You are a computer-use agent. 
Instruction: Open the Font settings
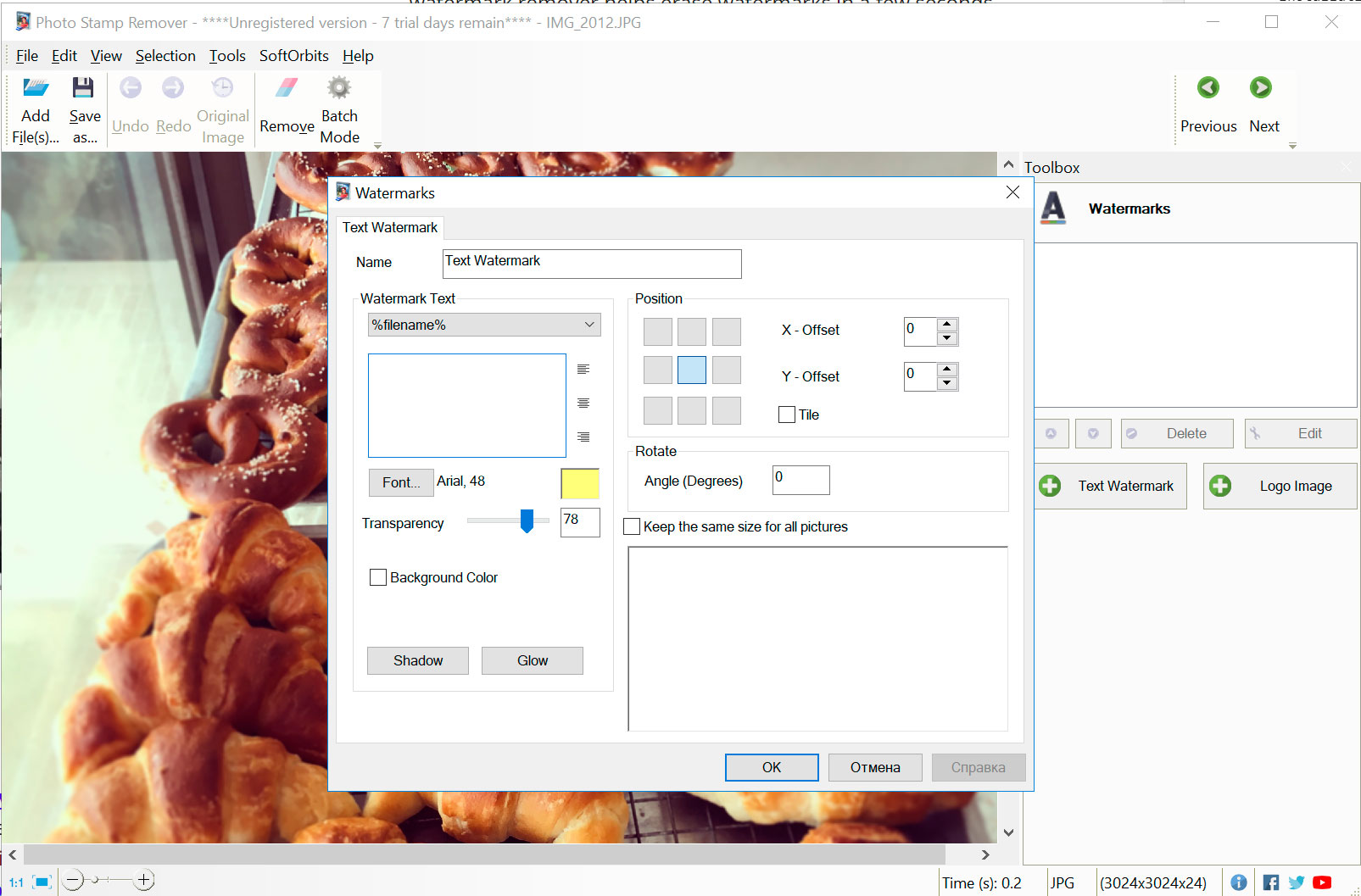[400, 482]
